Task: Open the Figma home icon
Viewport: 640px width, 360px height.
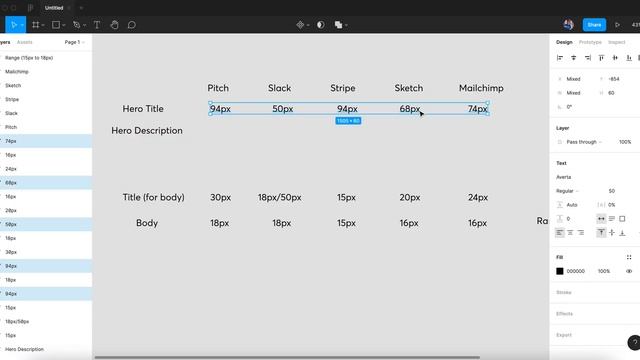Action: coord(30,8)
